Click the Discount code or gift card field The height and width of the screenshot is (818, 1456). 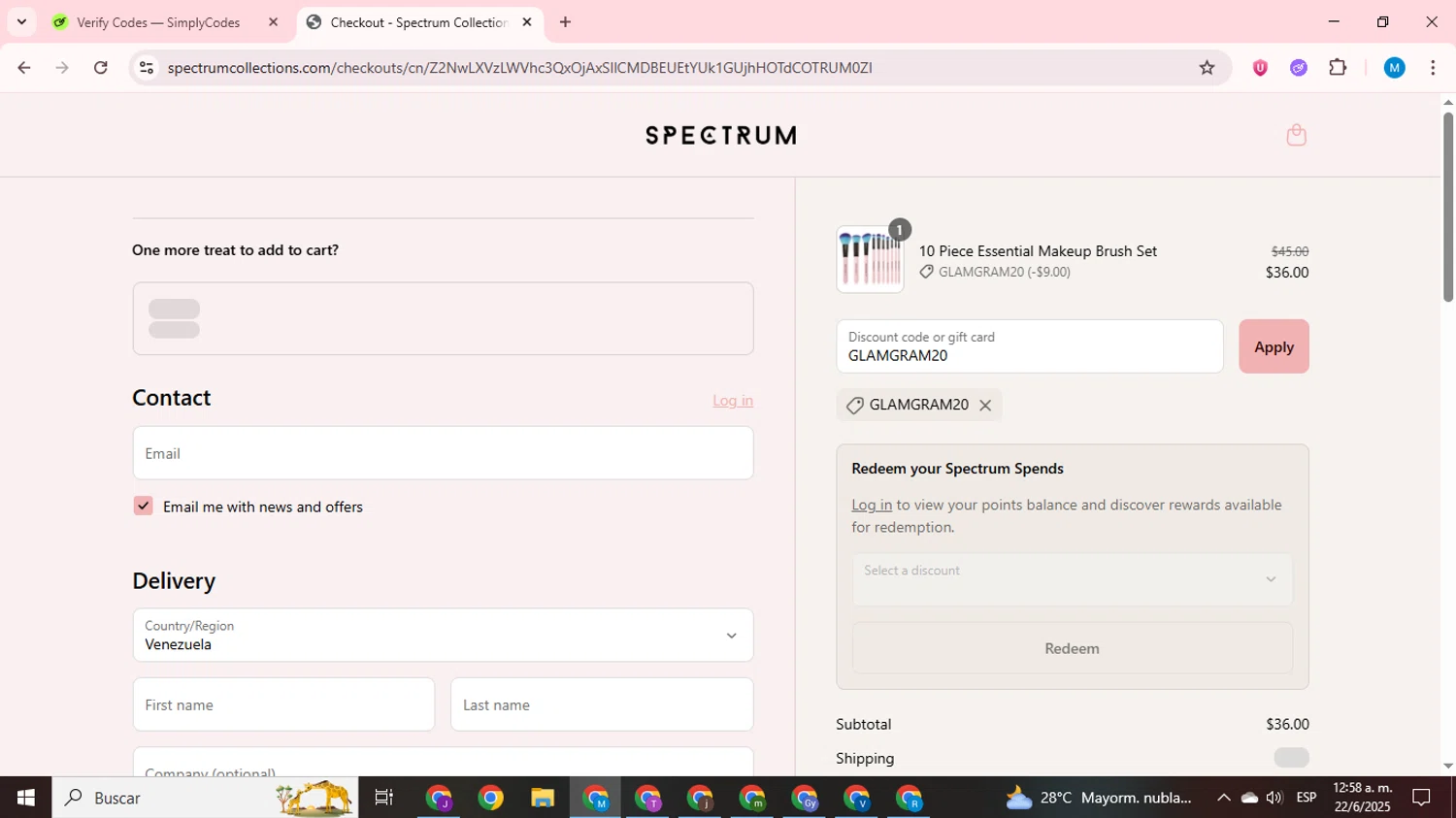click(1030, 346)
